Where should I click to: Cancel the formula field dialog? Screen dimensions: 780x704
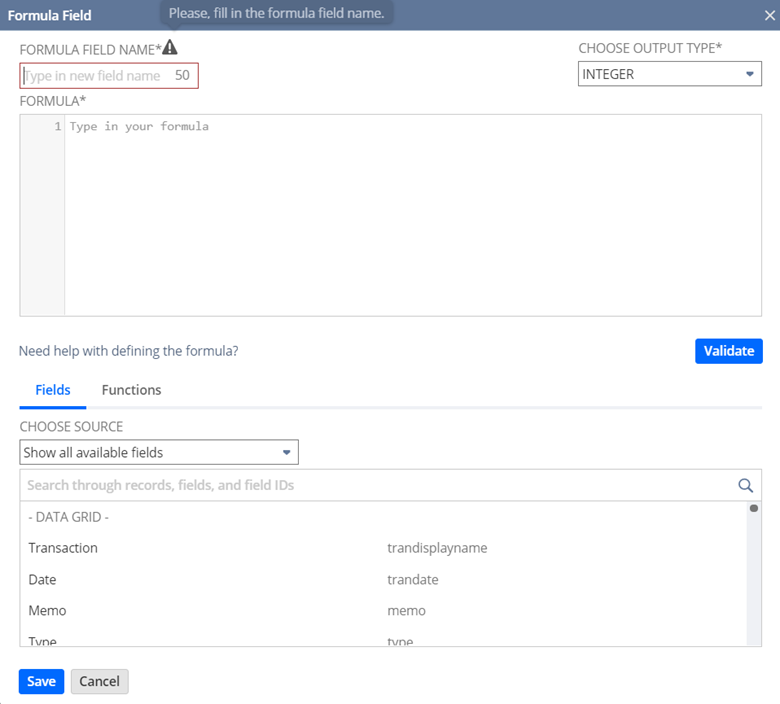point(99,681)
